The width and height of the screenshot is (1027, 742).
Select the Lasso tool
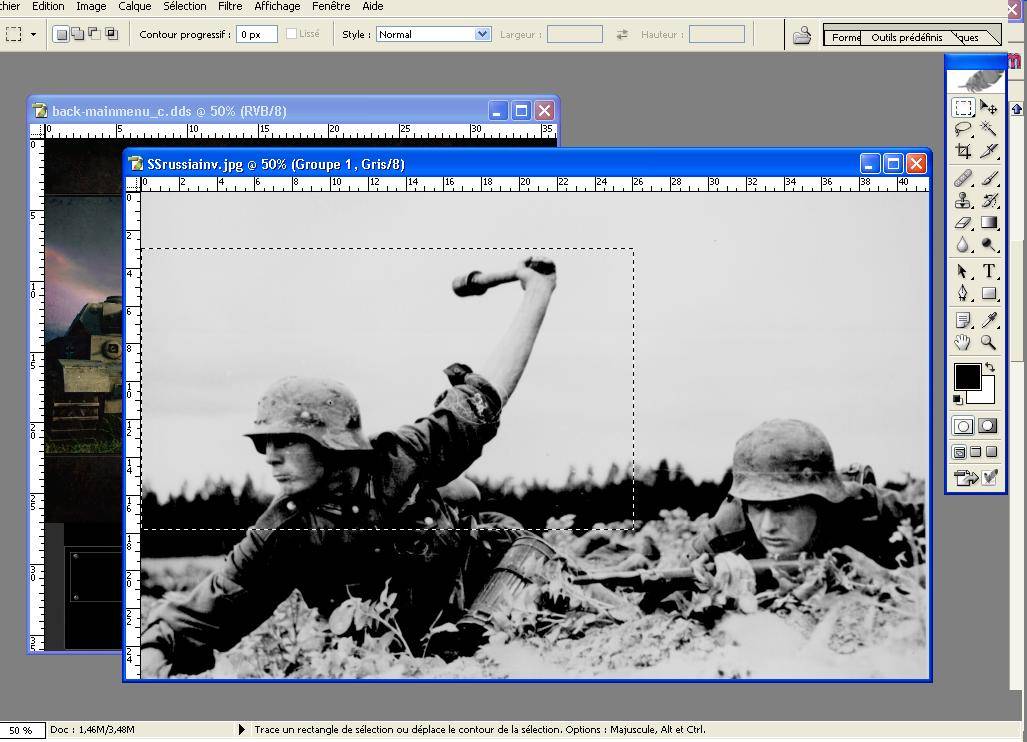click(x=963, y=129)
